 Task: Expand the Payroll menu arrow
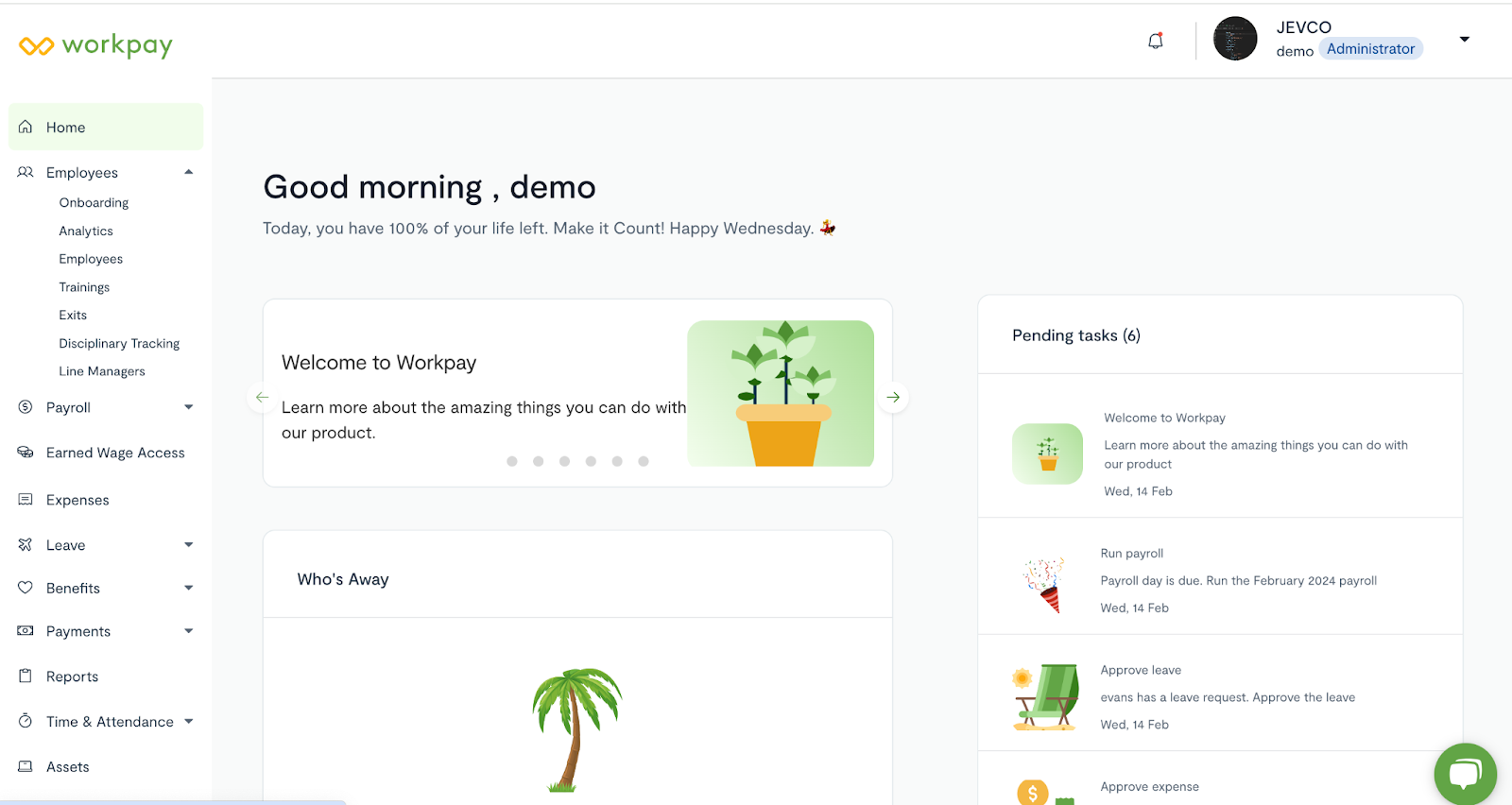189,407
